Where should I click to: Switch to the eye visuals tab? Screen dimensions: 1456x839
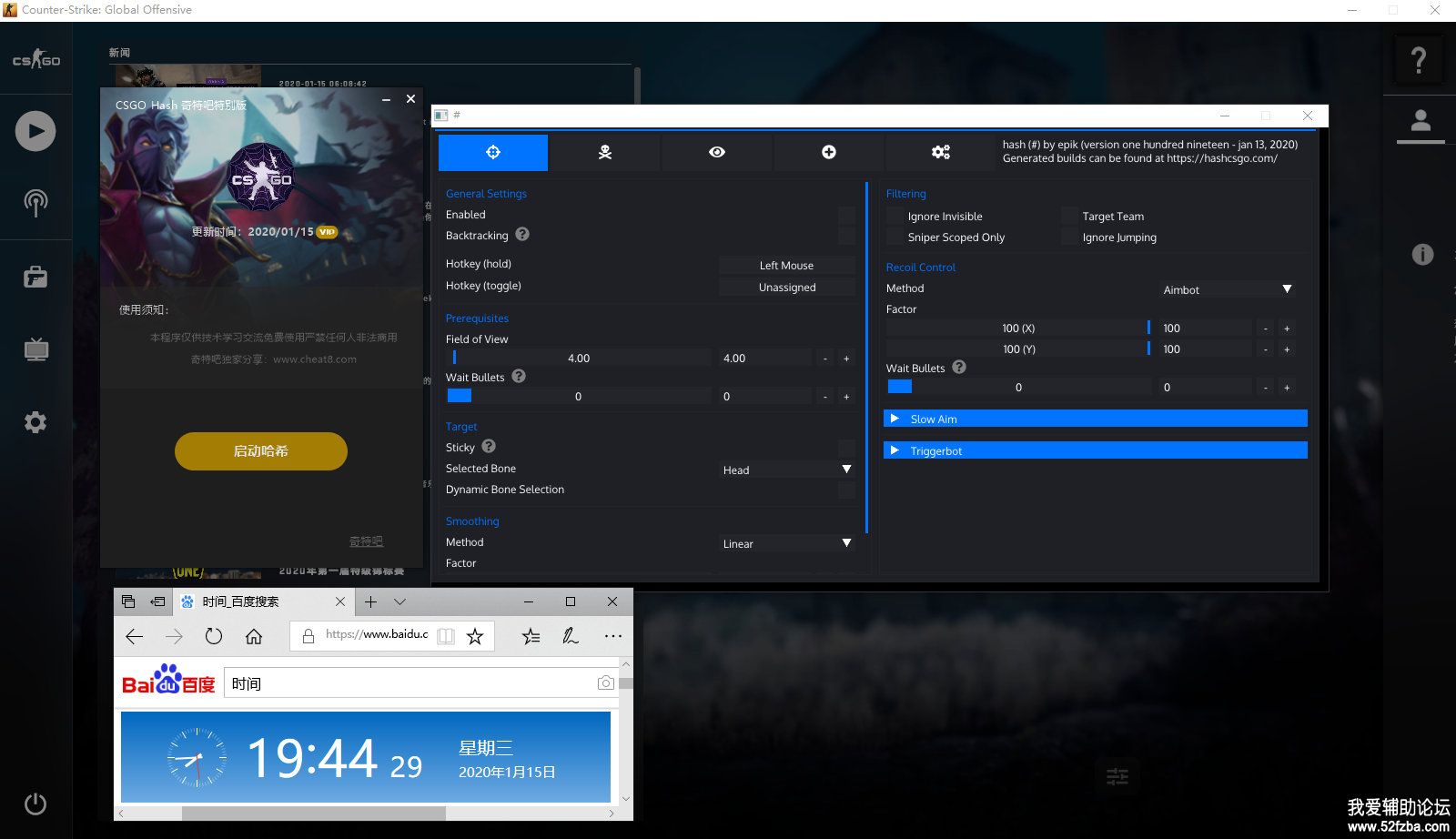coord(717,152)
